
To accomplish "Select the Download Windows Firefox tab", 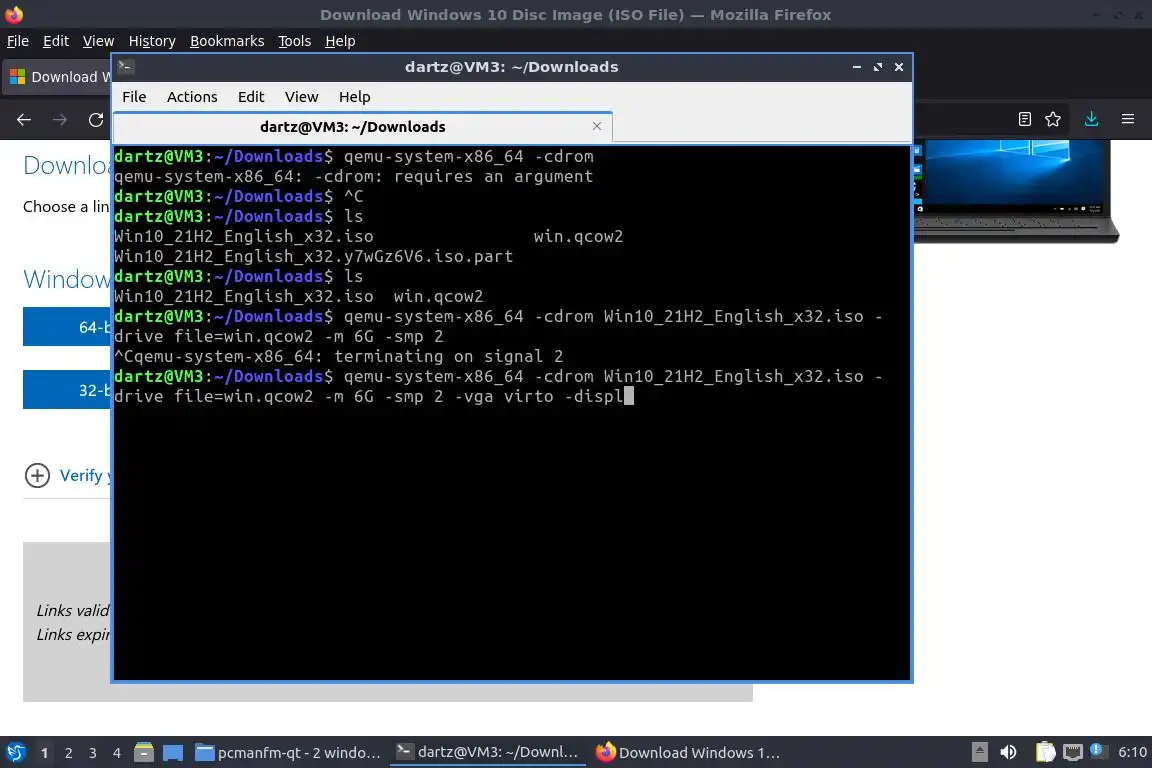I will [57, 77].
